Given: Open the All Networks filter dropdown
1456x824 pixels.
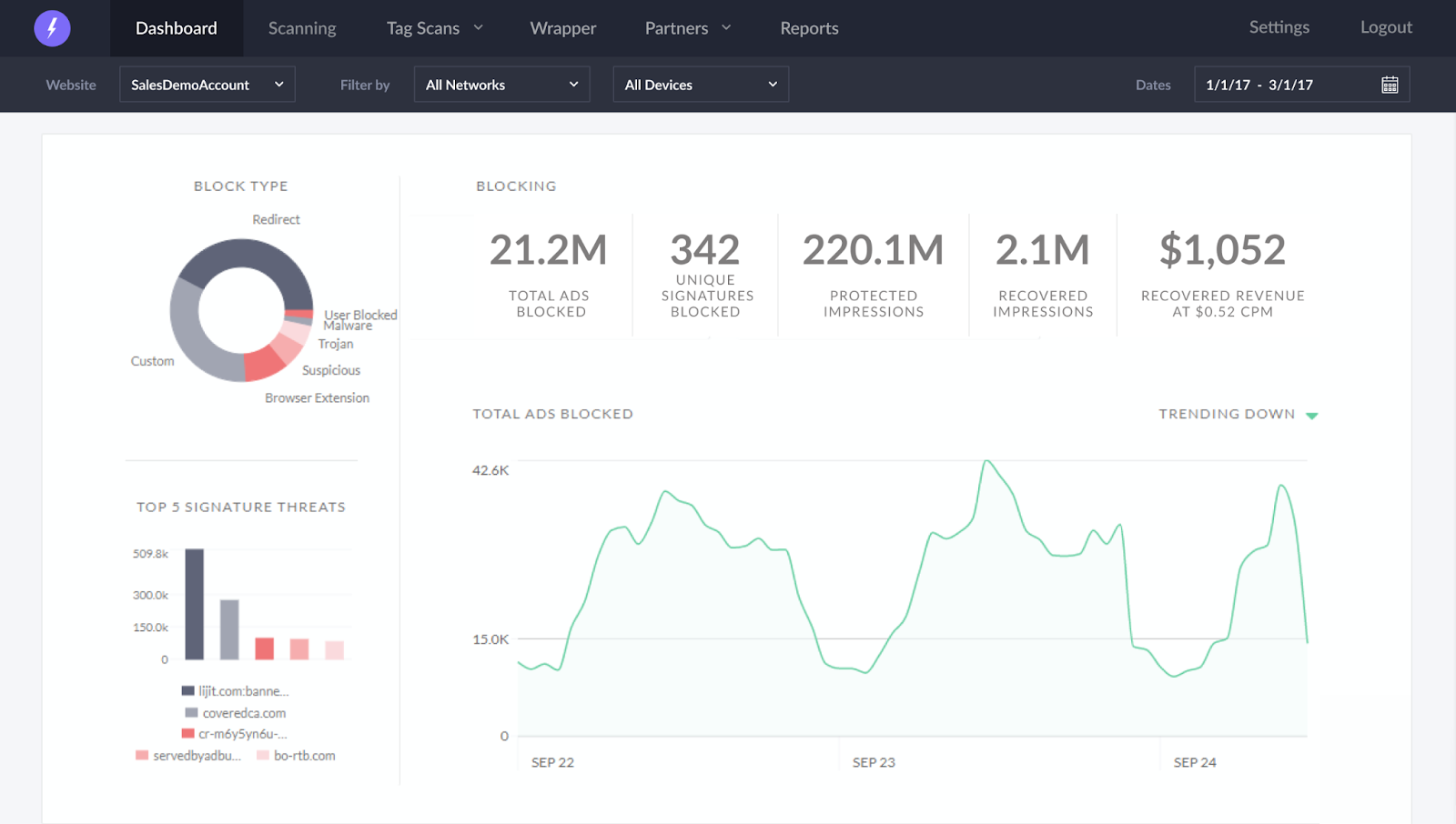Looking at the screenshot, I should click(x=501, y=85).
